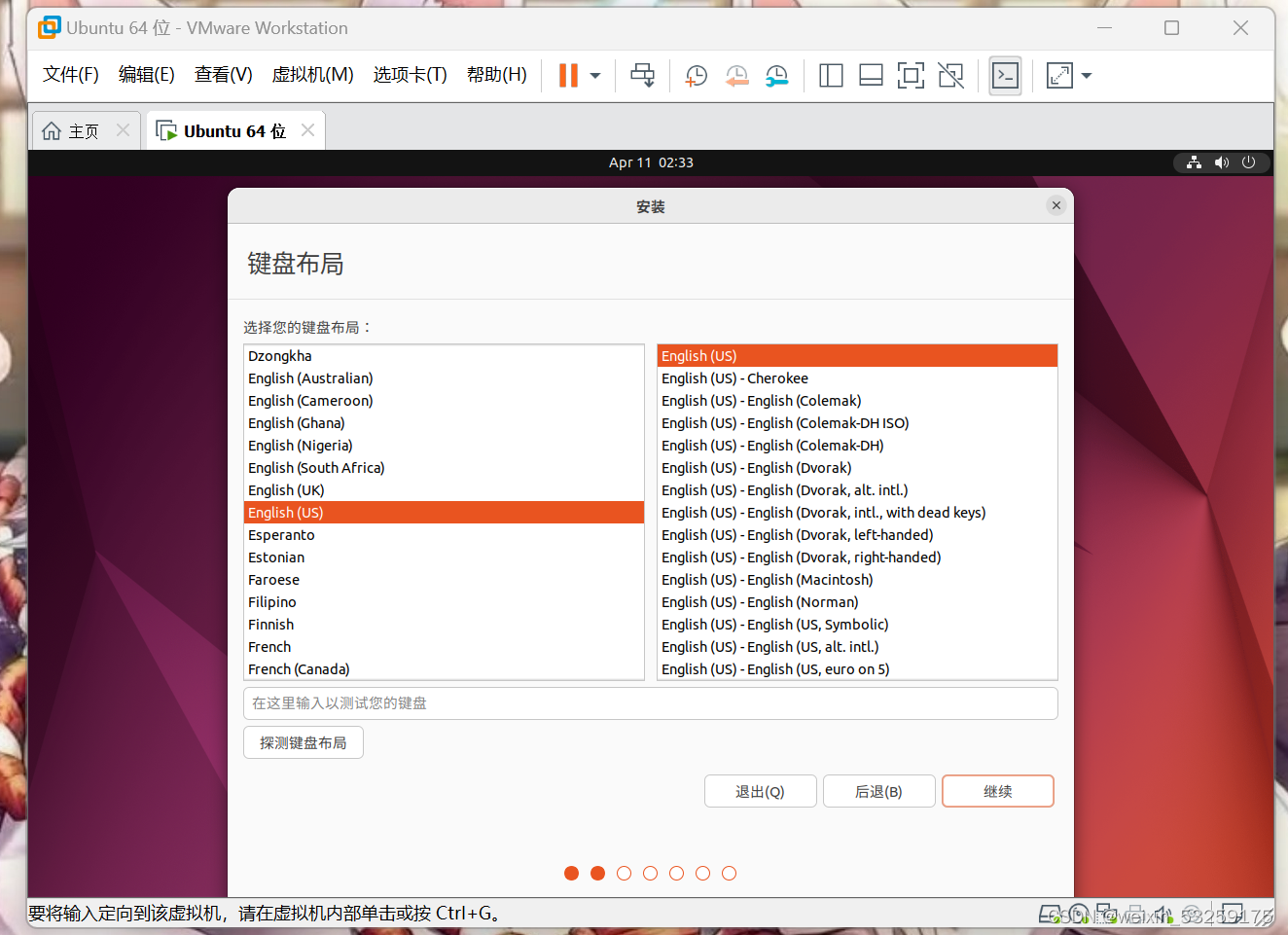Choose English (US, Symbolic) variant
Screen dimensions: 1288x935
coord(857,625)
